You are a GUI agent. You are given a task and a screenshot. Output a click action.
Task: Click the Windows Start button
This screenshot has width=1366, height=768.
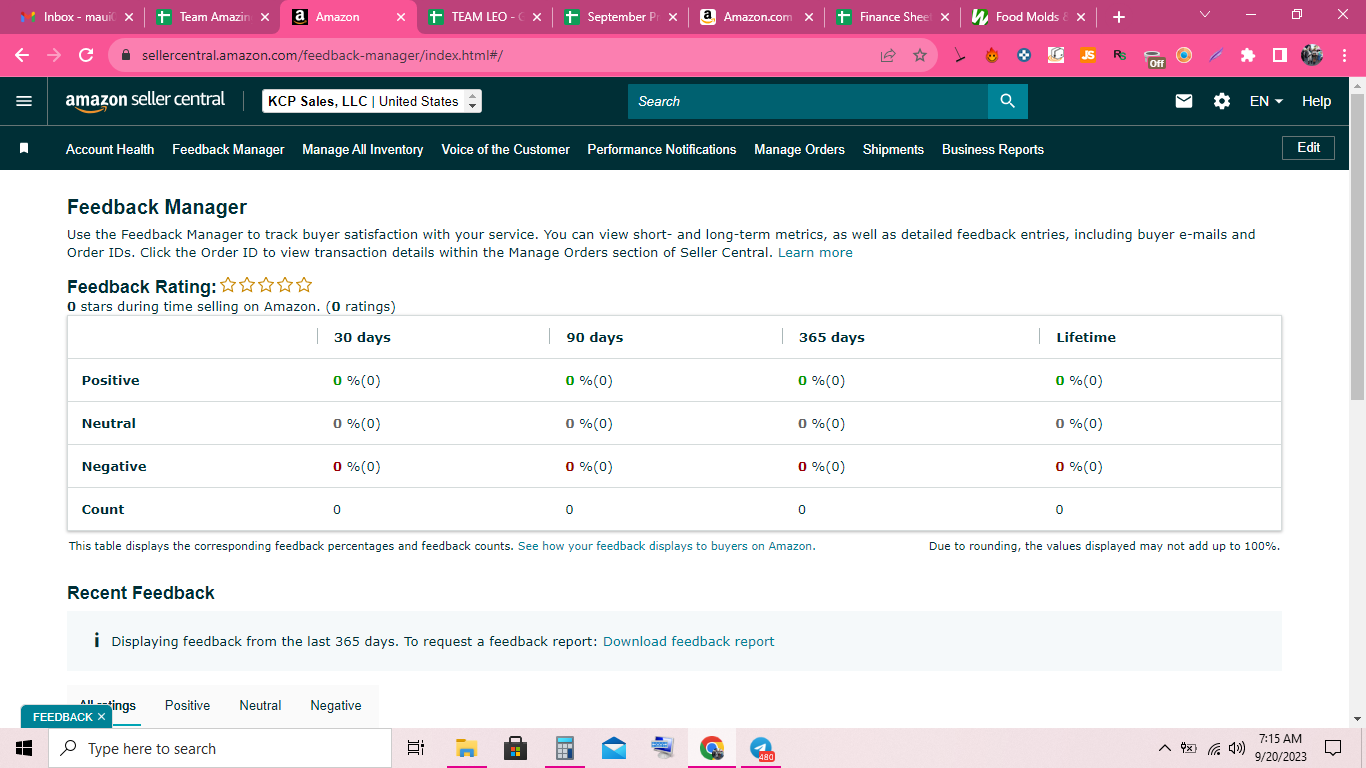(24, 748)
